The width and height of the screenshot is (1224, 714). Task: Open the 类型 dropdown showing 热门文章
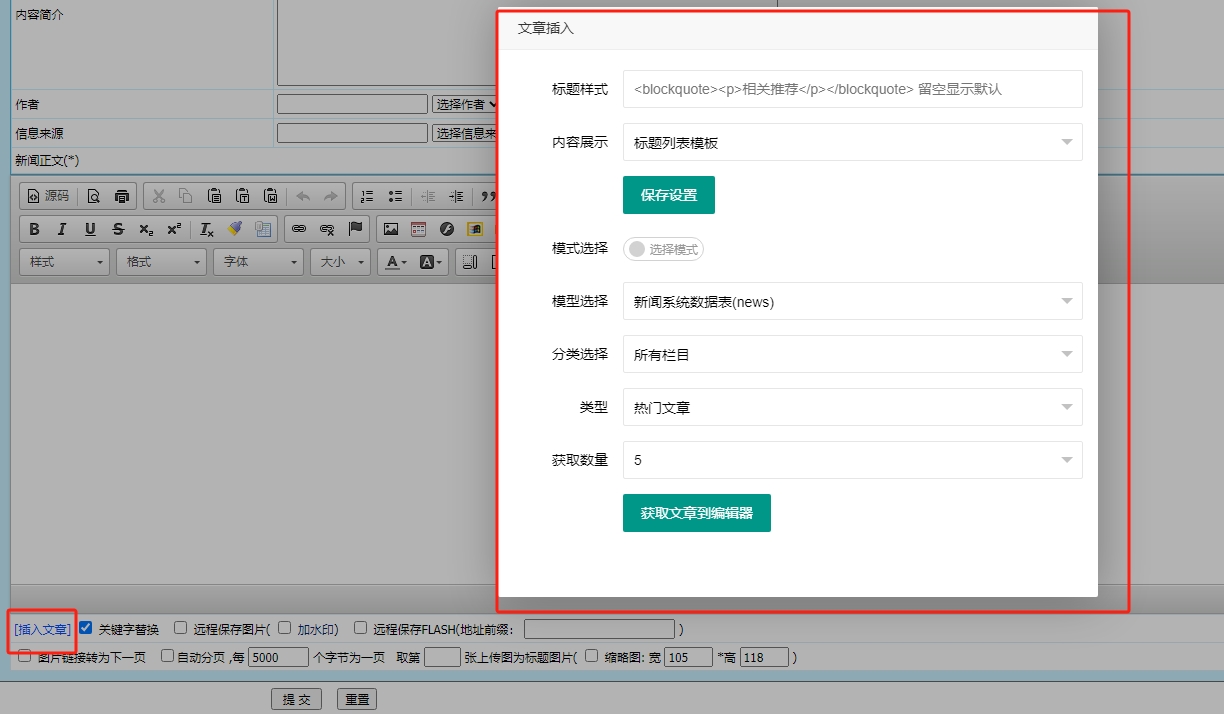point(852,407)
